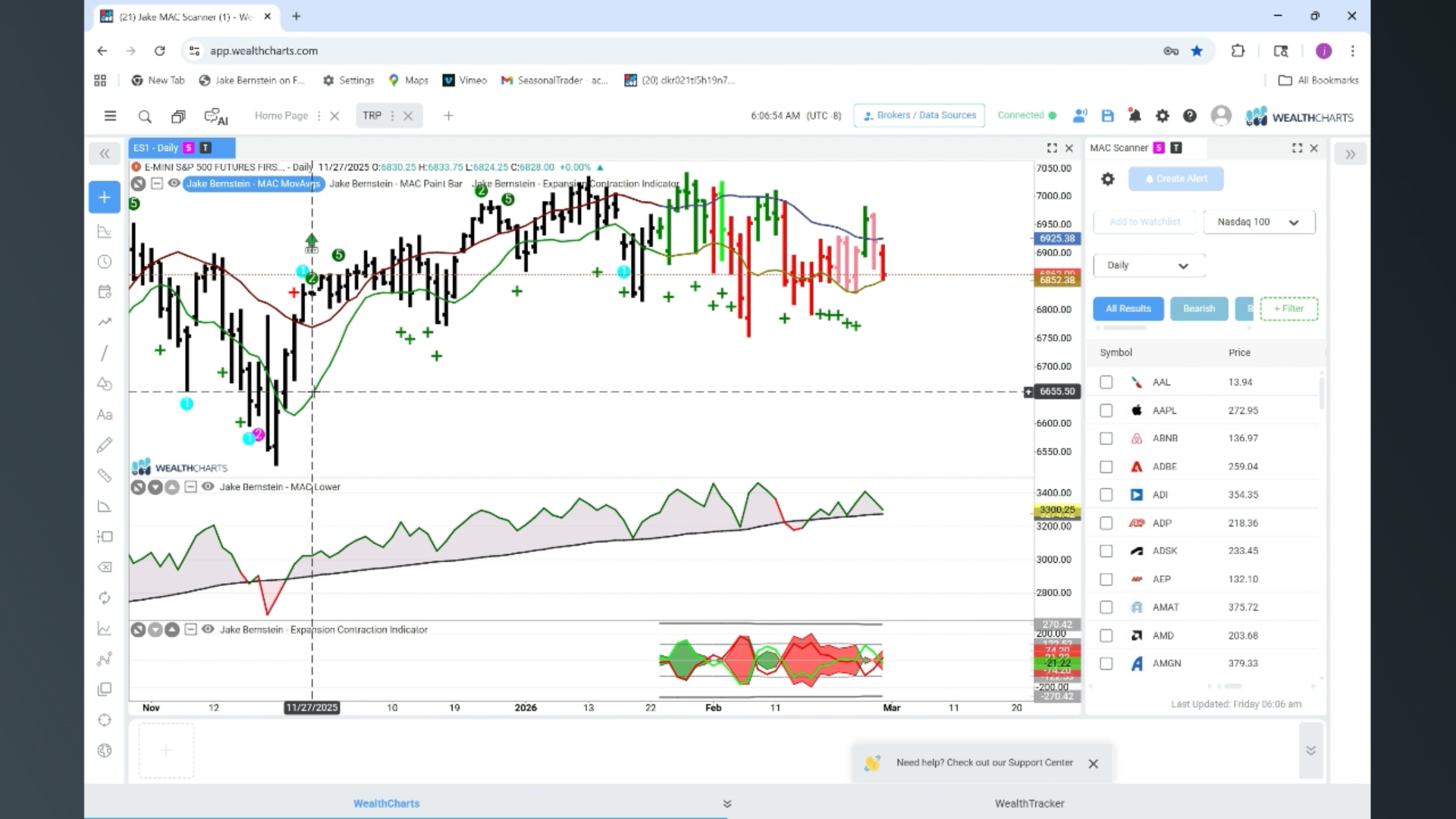Click the search magnifier icon
Image resolution: width=1456 pixels, height=819 pixels.
[x=145, y=116]
